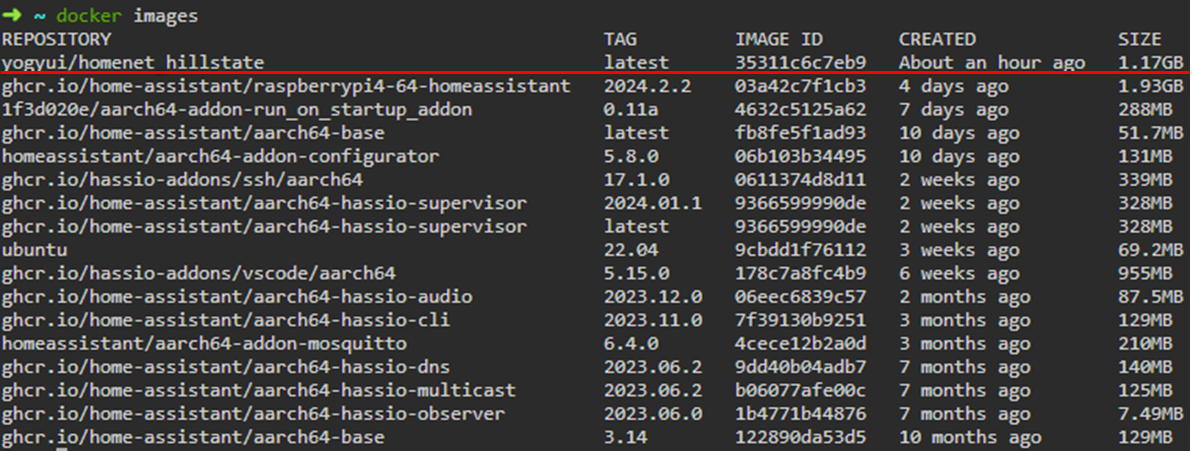Click the 87.5MB size value

1150,297
